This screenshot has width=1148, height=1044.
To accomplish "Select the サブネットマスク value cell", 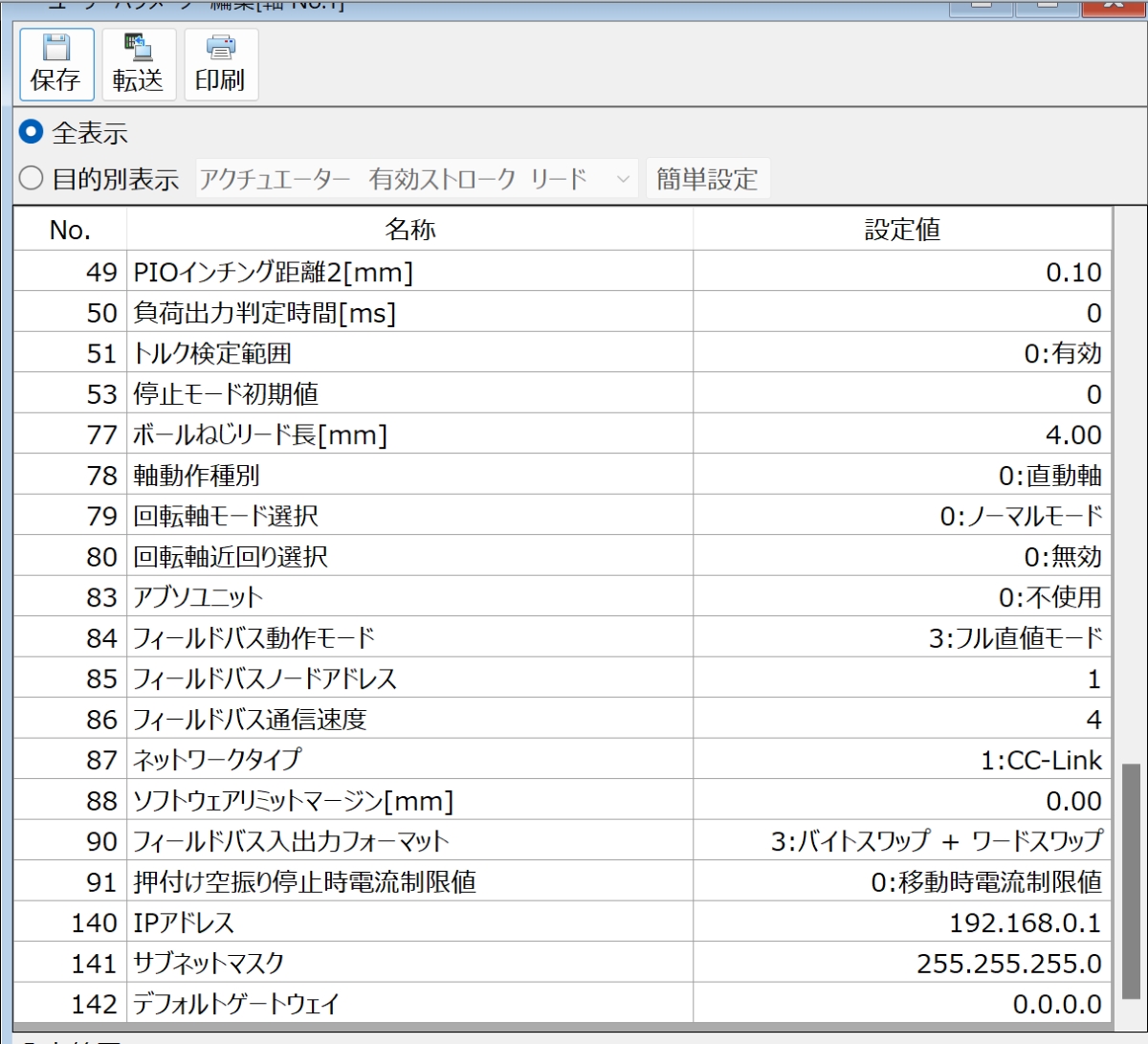I will 899,962.
